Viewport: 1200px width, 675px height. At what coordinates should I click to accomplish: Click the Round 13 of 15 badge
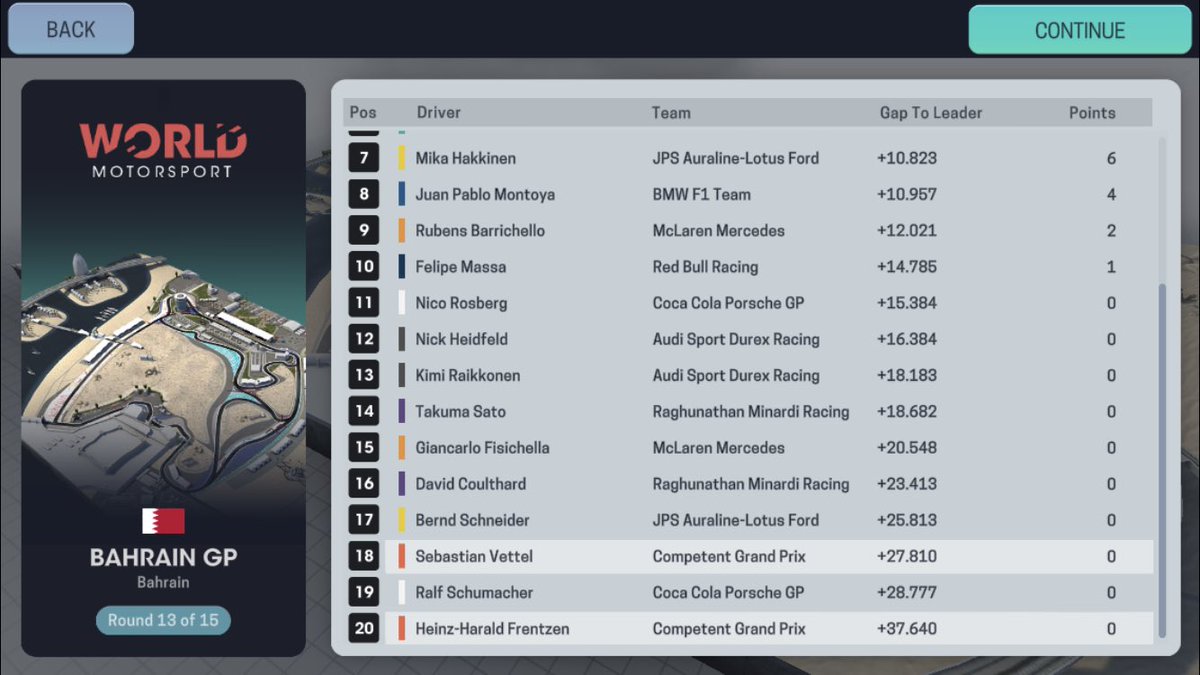(x=163, y=621)
